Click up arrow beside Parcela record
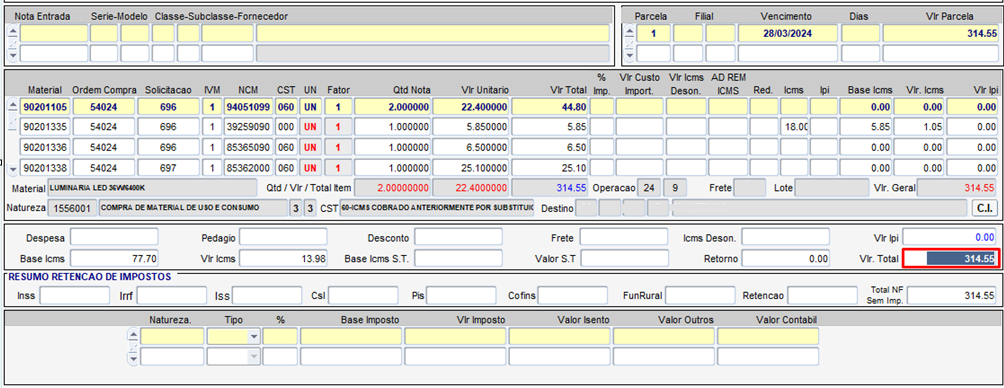Image resolution: width=1004 pixels, height=388 pixels. tap(629, 31)
